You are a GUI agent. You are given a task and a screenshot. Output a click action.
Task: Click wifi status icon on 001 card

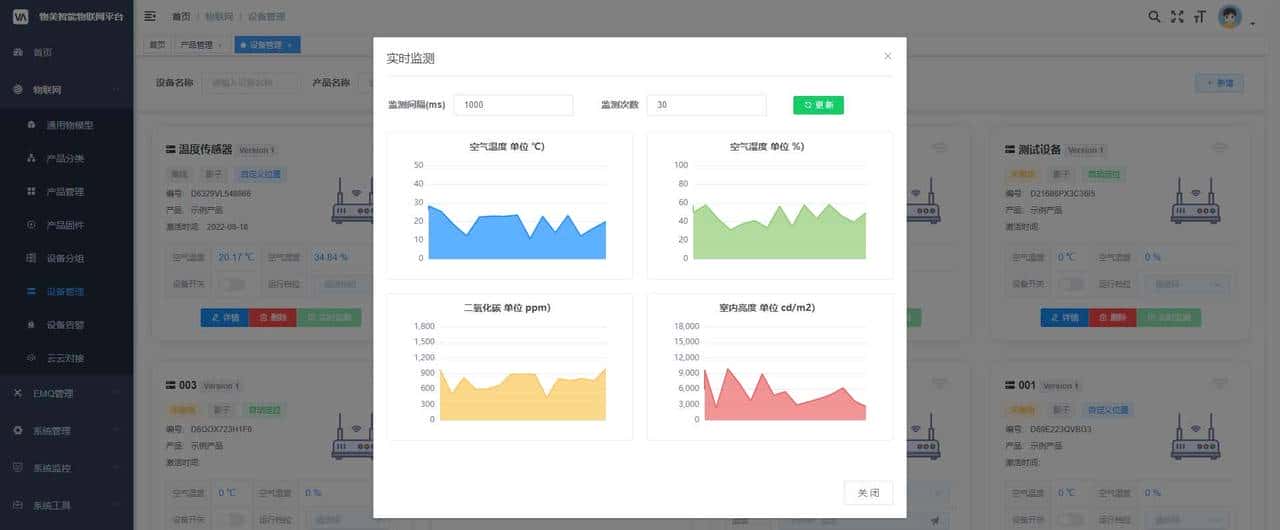coord(1219,383)
